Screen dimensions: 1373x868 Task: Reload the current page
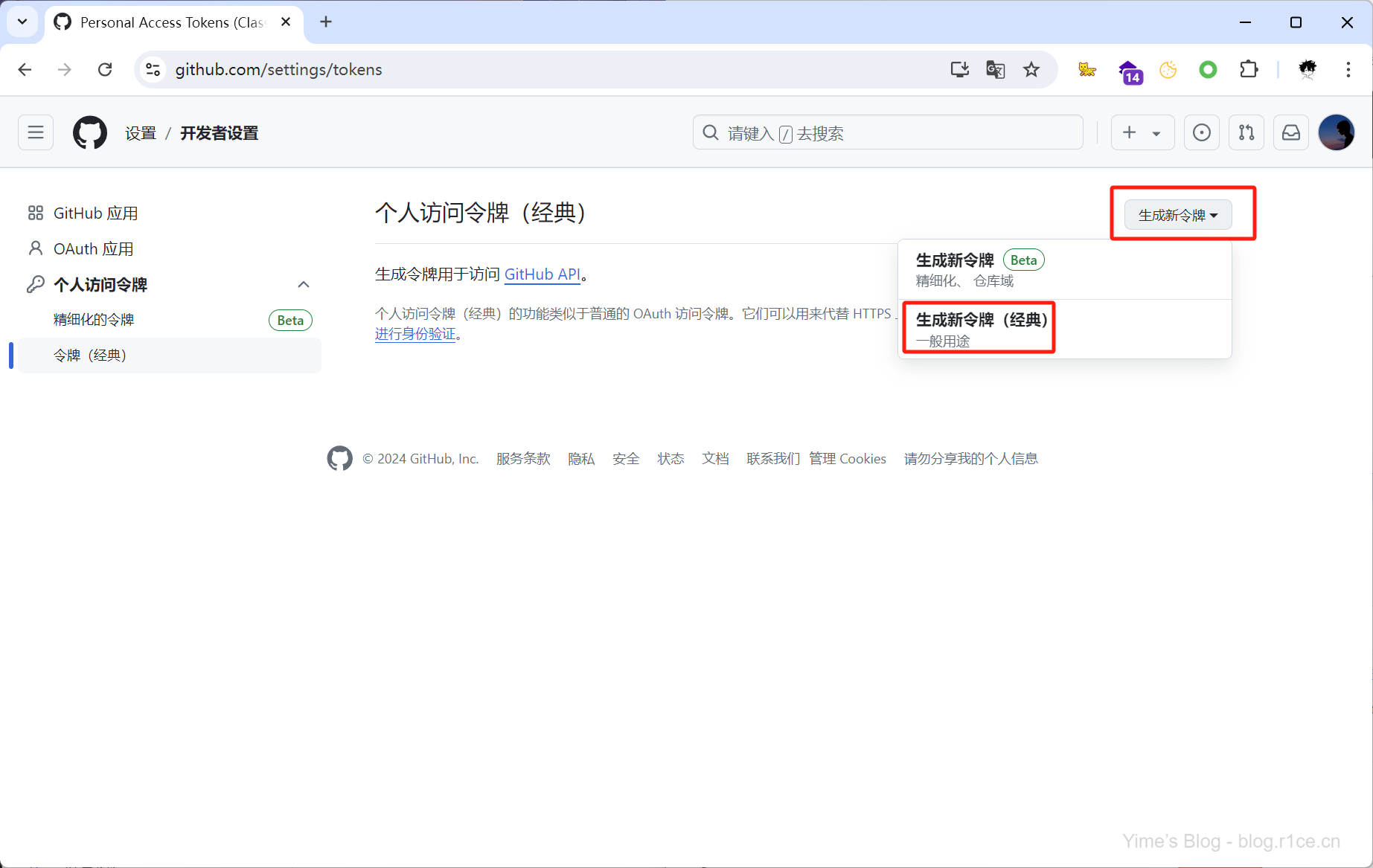point(105,70)
